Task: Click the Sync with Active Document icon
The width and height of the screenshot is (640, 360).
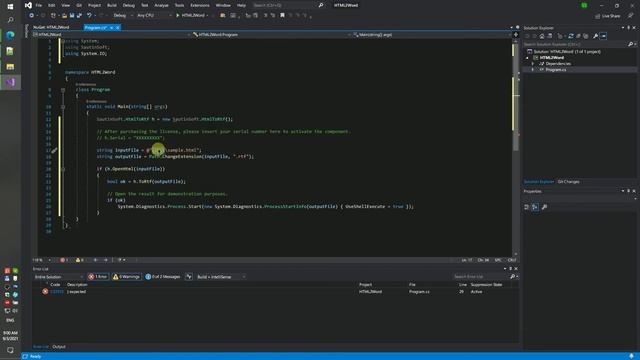Action: point(571,36)
